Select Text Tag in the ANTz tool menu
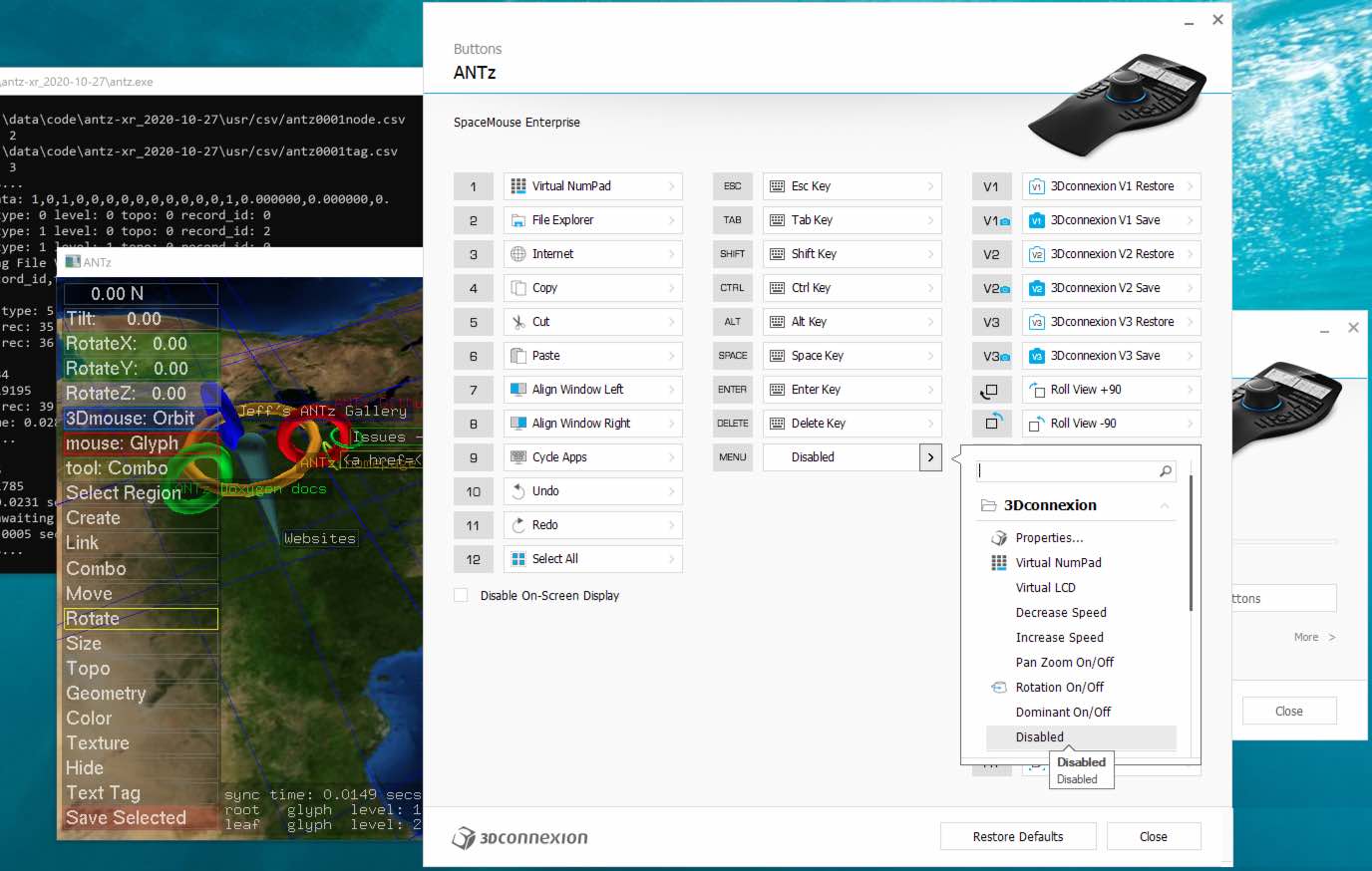The height and width of the screenshot is (871, 1372). 141,793
